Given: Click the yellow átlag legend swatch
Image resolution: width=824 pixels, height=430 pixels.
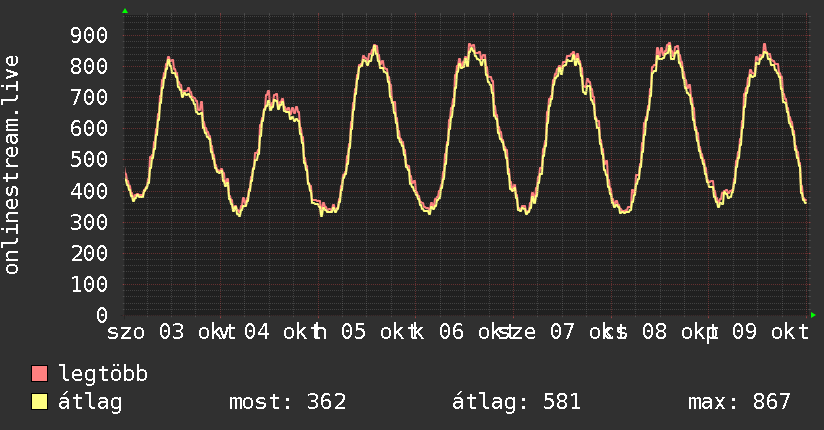Looking at the screenshot, I should pos(39,402).
